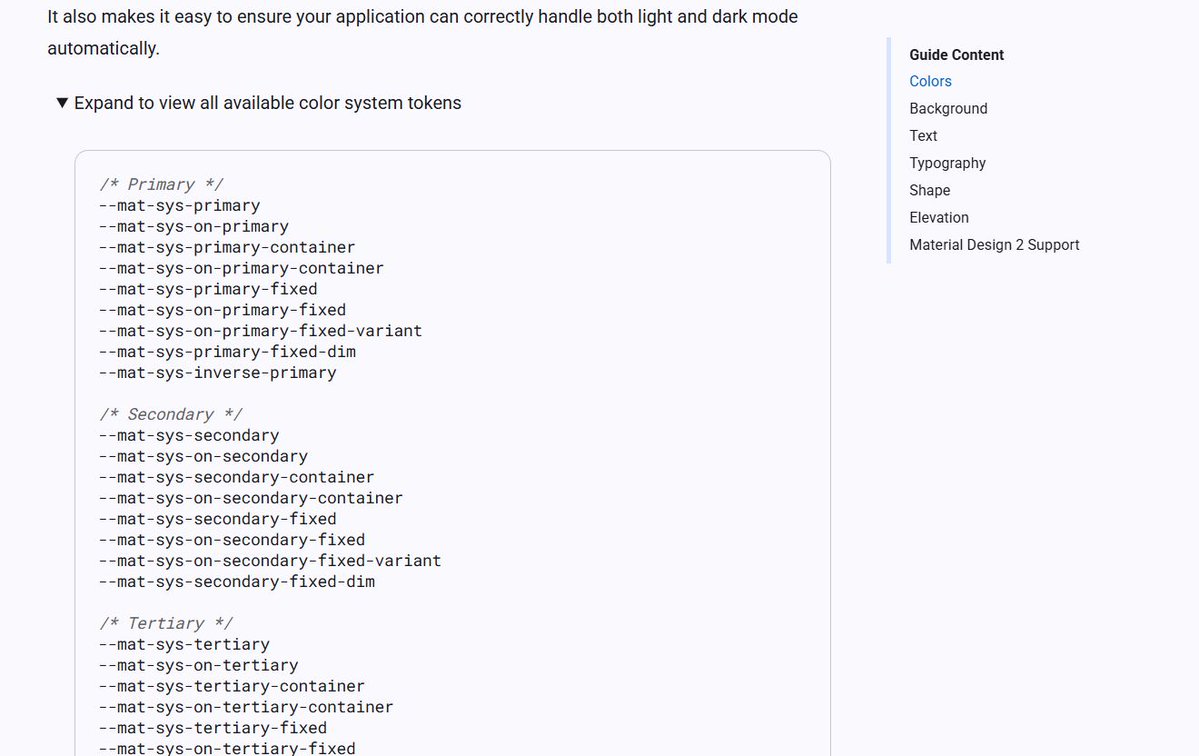Click --mat-sys-on-secondary-fixed-variant token
The image size is (1199, 756).
click(x=270, y=560)
